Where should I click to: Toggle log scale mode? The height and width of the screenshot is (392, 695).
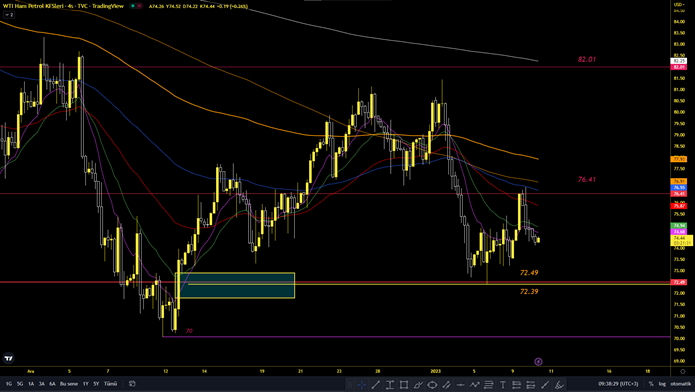click(x=662, y=384)
